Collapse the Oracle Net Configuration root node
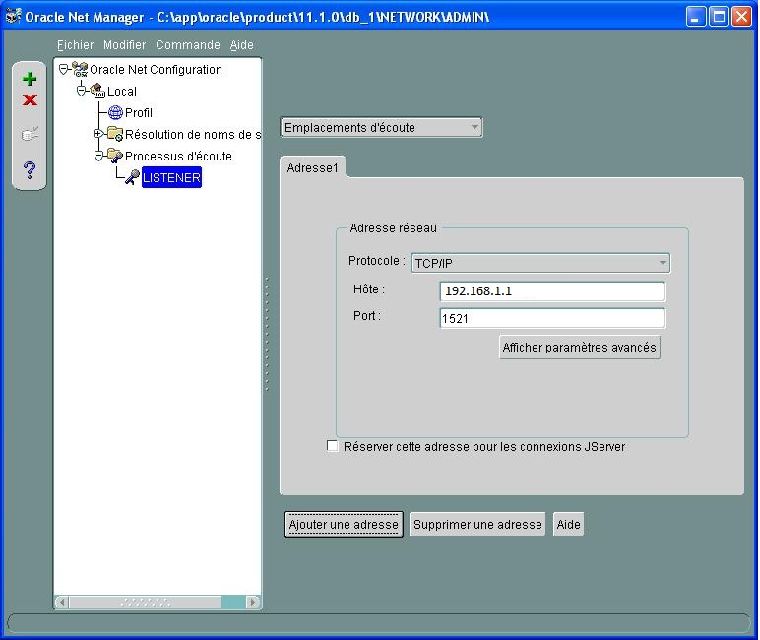 coord(63,69)
